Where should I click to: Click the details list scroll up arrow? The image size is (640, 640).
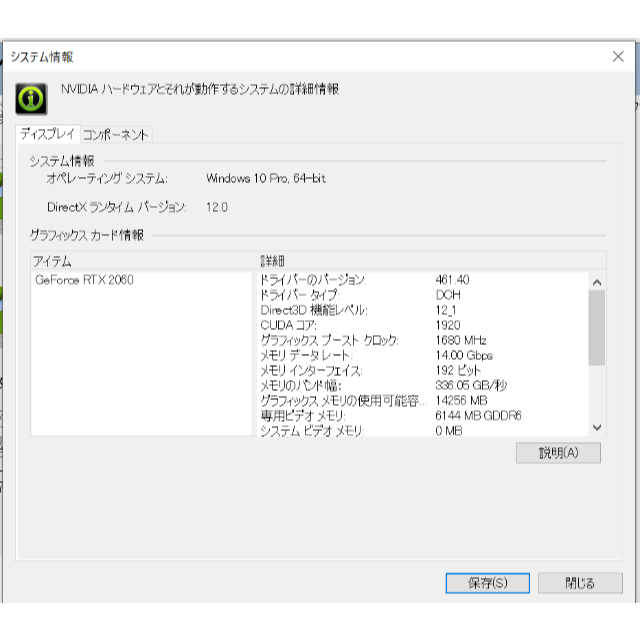tap(597, 282)
